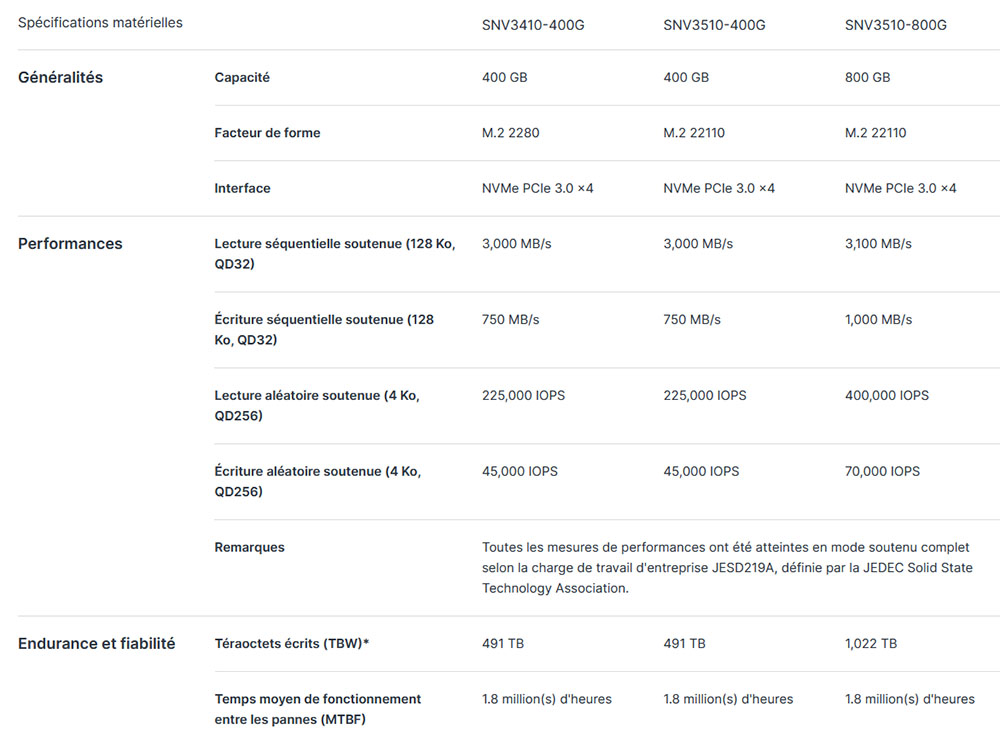The width and height of the screenshot is (1000, 735).
Task: Select the Remarques row label
Action: coord(249,547)
